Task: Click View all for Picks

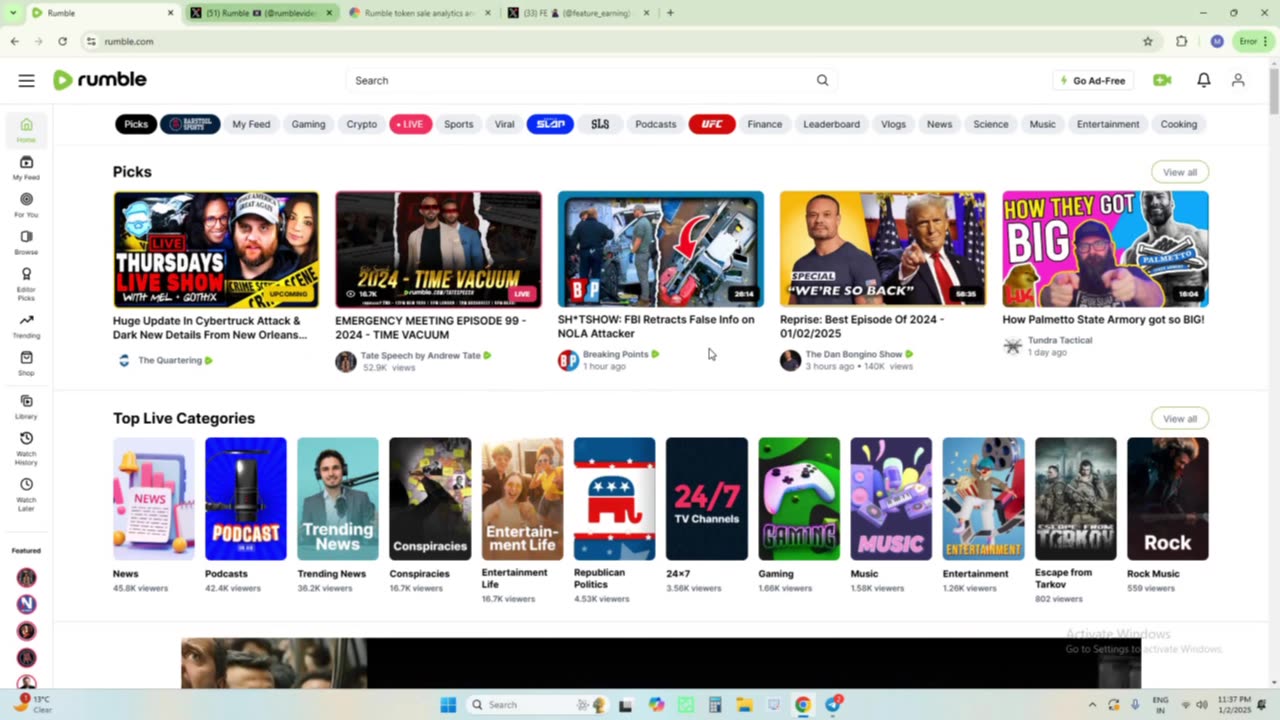Action: [x=1180, y=172]
